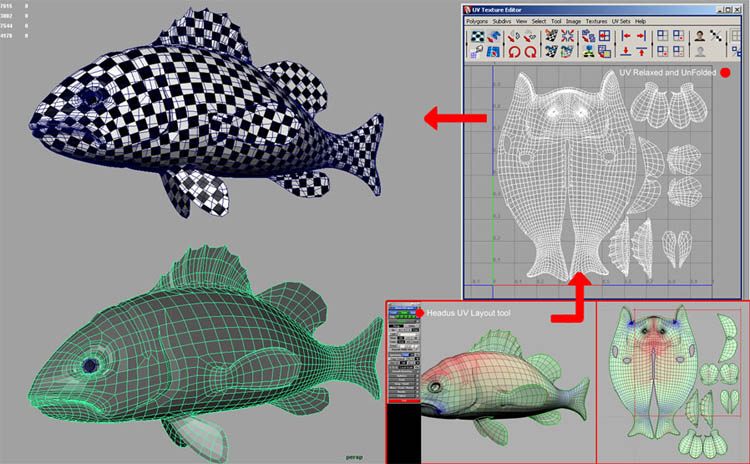
Task: Toggle the dimmed grey portrait image icon
Action: click(700, 51)
